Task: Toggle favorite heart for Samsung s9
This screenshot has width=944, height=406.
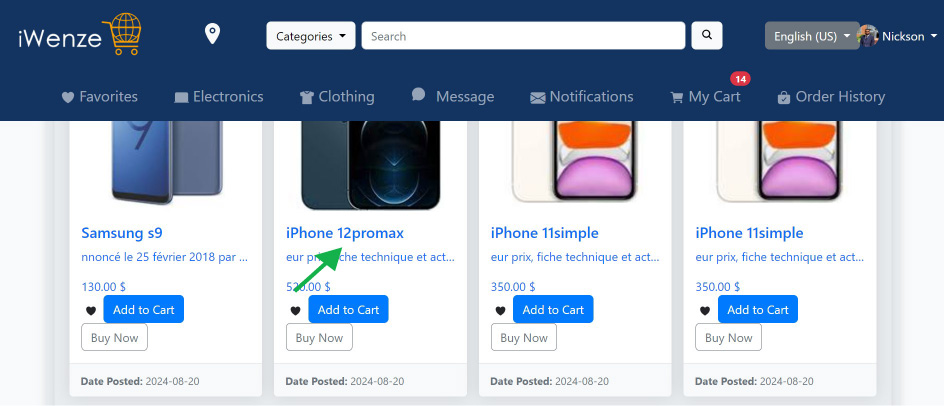Action: coord(90,311)
